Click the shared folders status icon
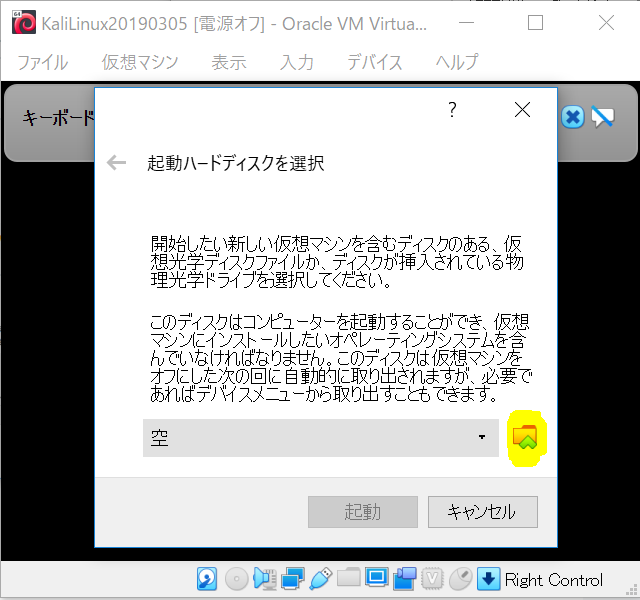640x600 pixels. pos(349,578)
